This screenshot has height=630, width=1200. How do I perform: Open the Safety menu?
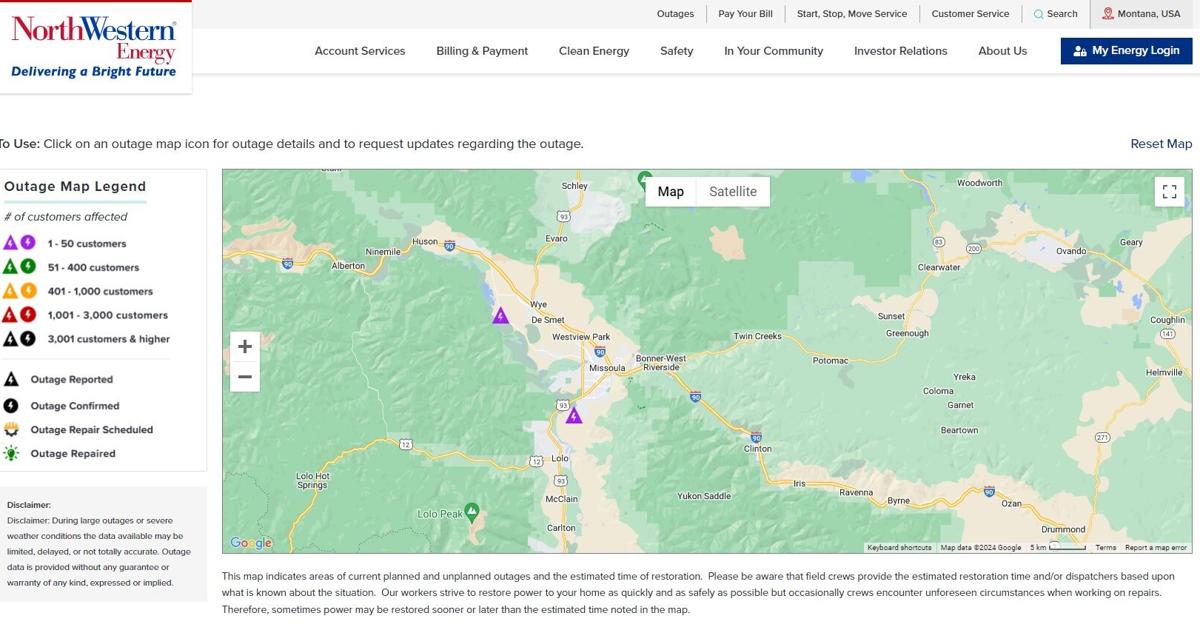pos(677,51)
